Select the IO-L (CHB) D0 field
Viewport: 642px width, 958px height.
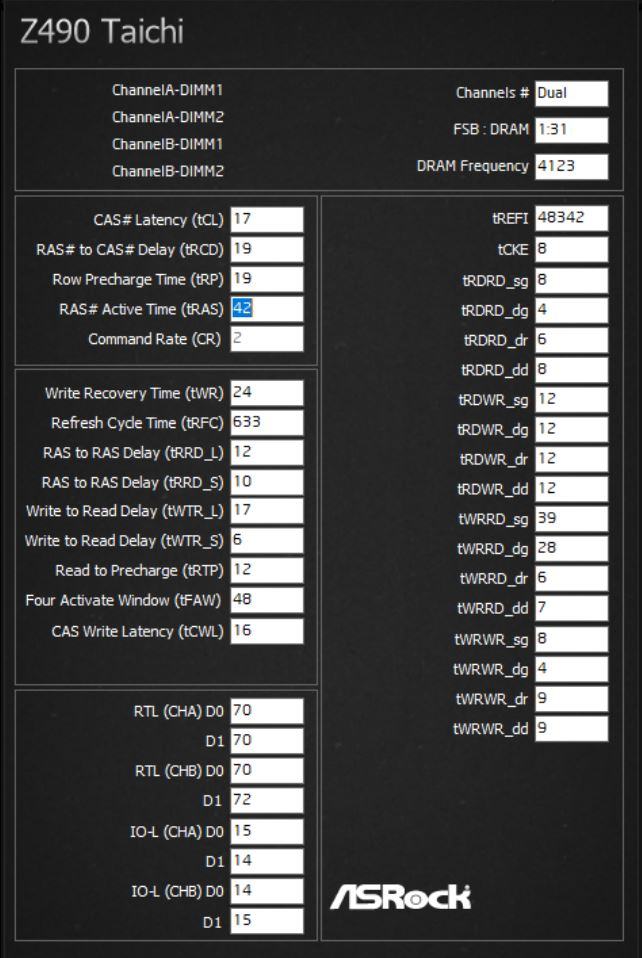(x=267, y=891)
